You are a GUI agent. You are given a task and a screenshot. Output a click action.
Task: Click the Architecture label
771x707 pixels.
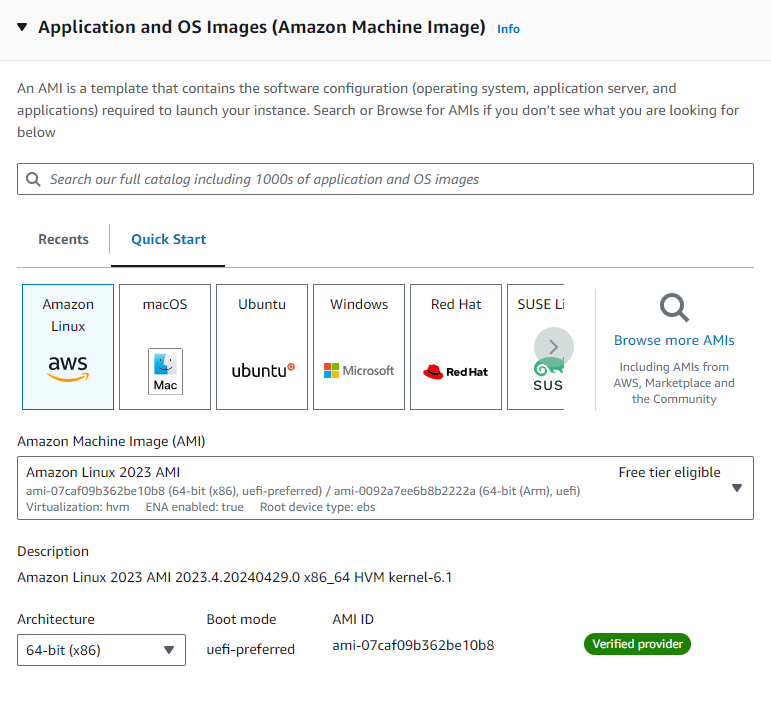click(56, 619)
